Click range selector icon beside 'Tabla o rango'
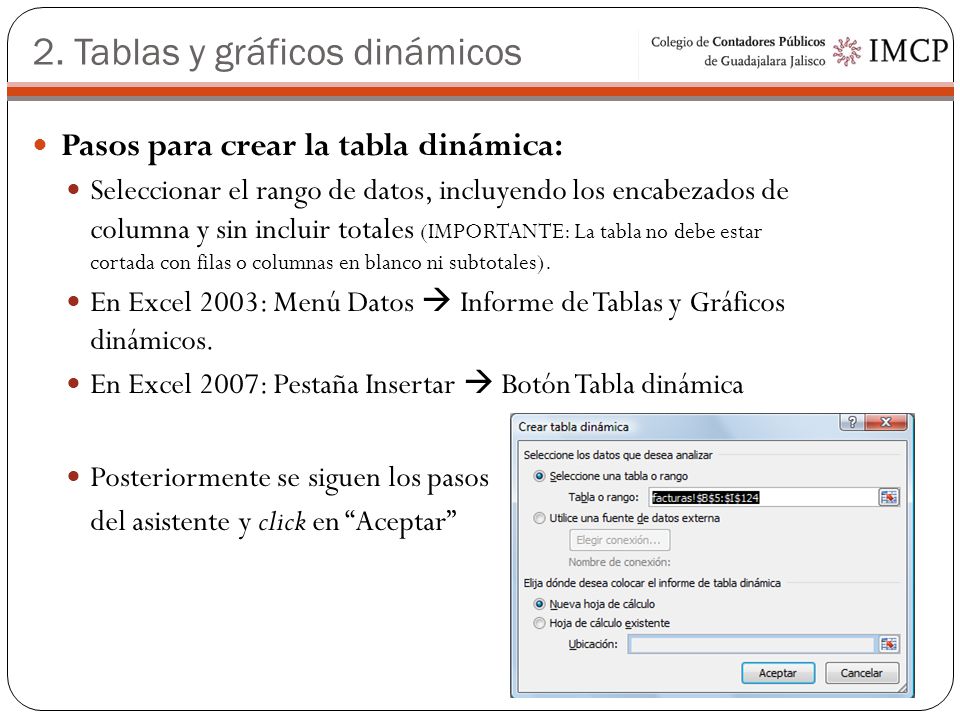Screen dimensions: 960x720 pyautogui.click(x=888, y=497)
